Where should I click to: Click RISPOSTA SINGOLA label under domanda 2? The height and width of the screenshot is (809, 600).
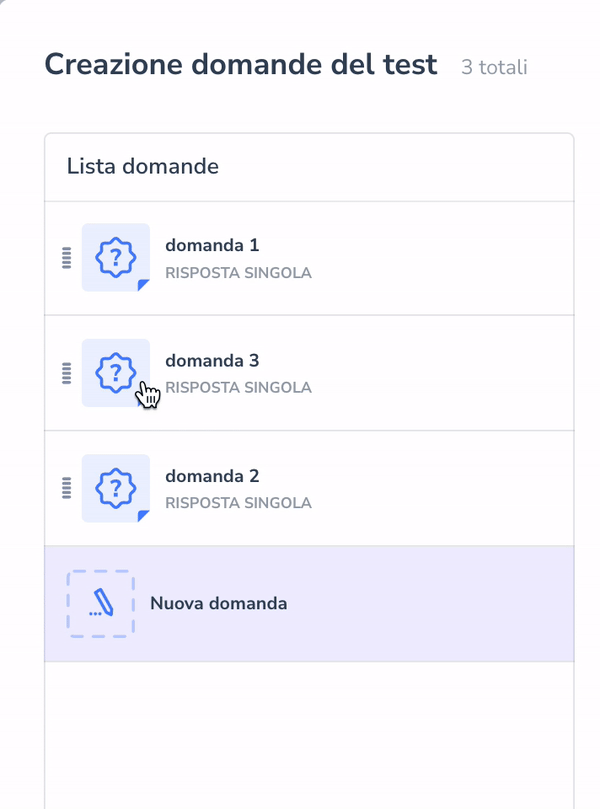(x=238, y=504)
